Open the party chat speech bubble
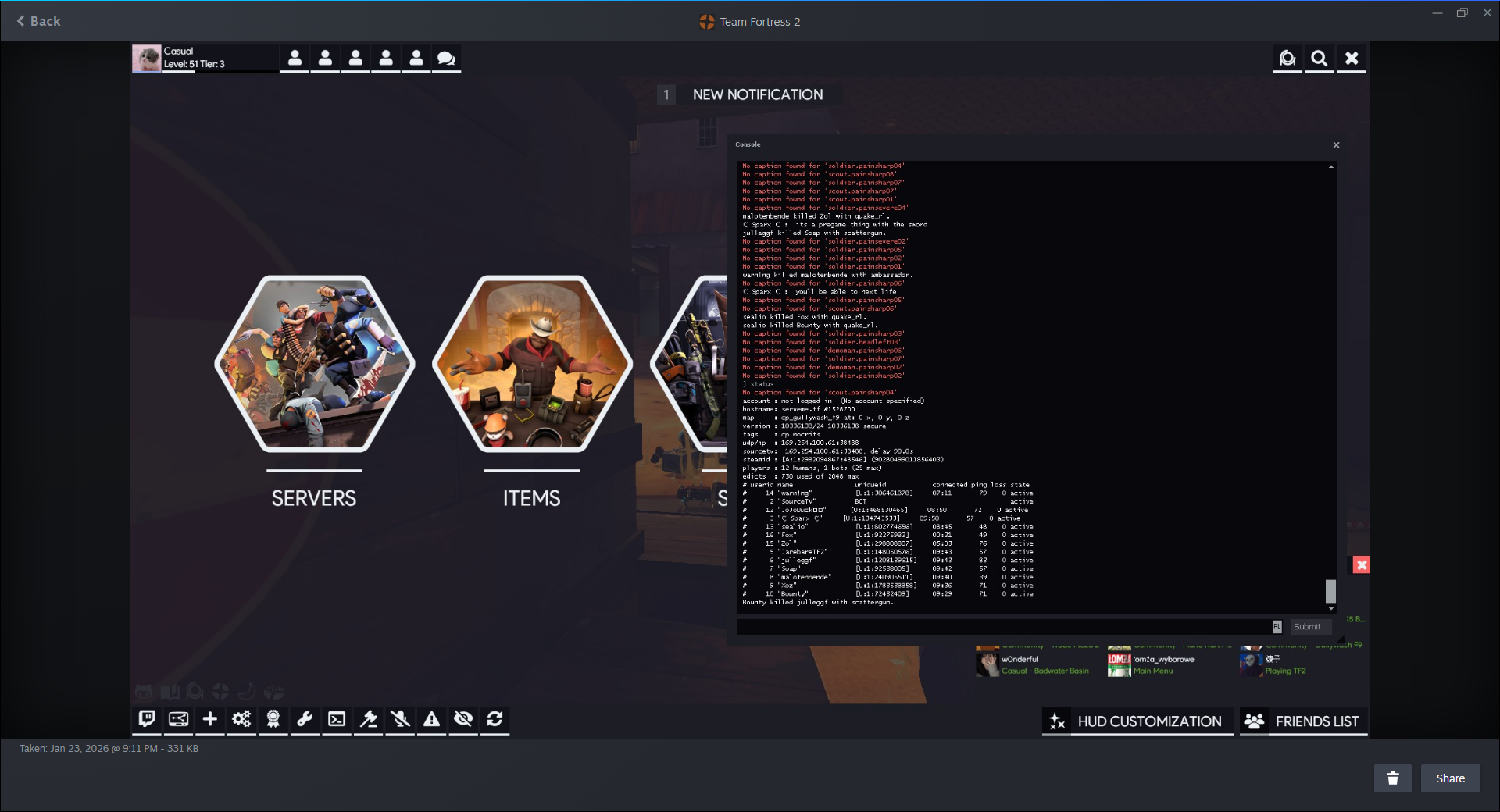This screenshot has height=812, width=1500. (446, 59)
